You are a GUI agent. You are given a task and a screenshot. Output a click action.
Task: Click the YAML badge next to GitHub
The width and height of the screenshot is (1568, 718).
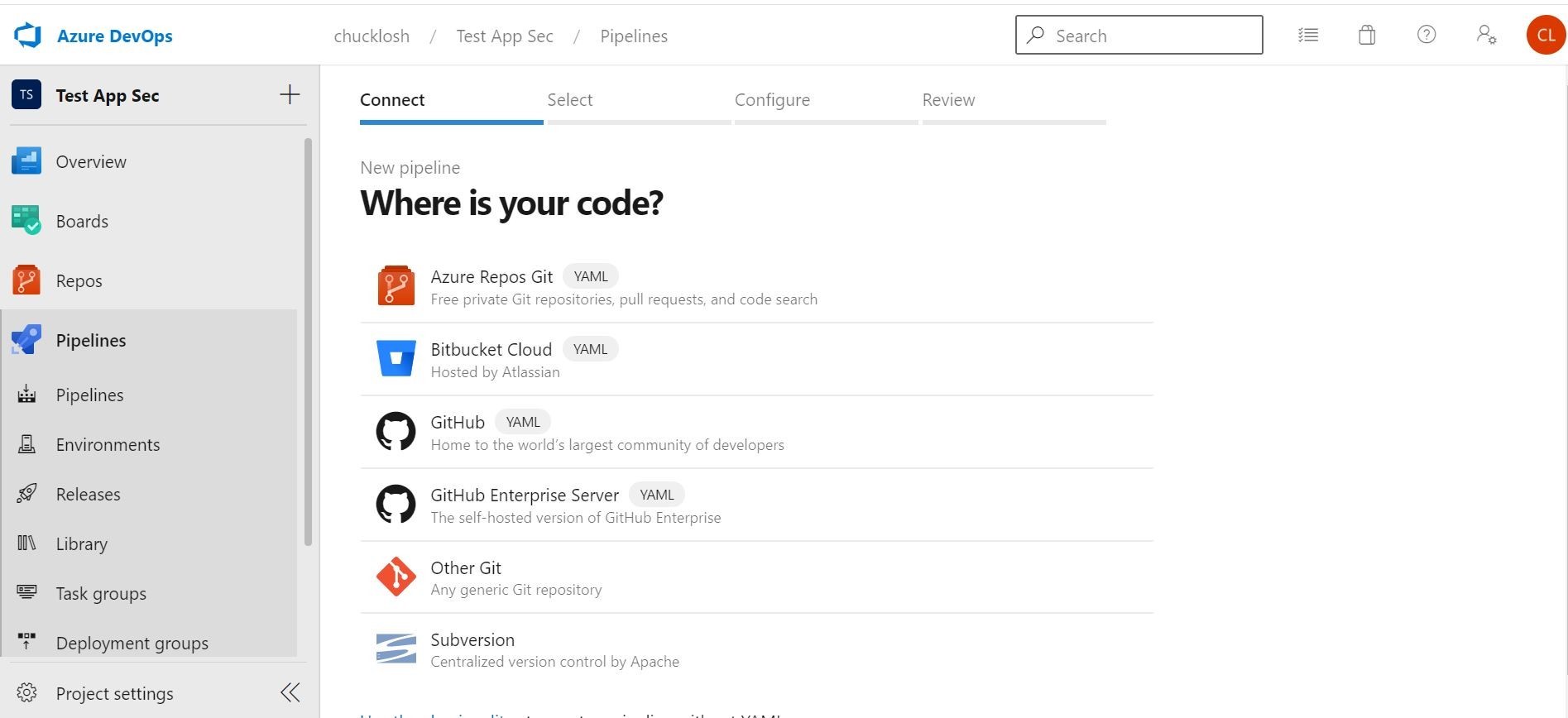[x=523, y=422]
